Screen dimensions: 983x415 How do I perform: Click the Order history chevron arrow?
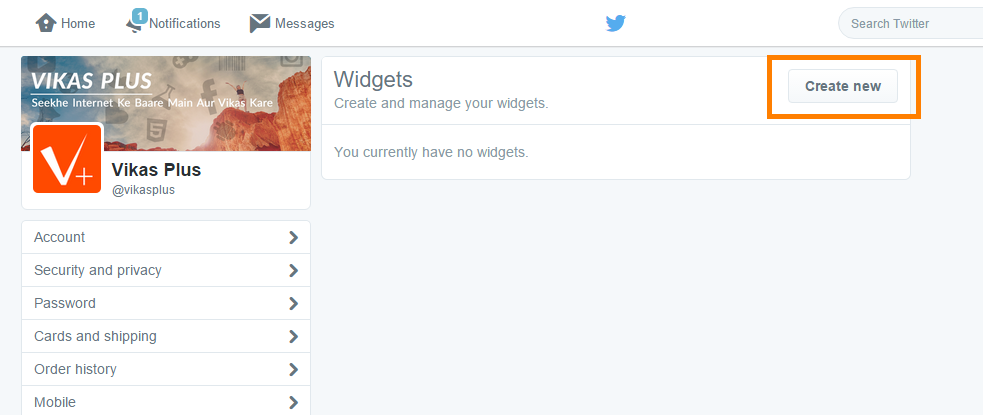click(x=293, y=369)
